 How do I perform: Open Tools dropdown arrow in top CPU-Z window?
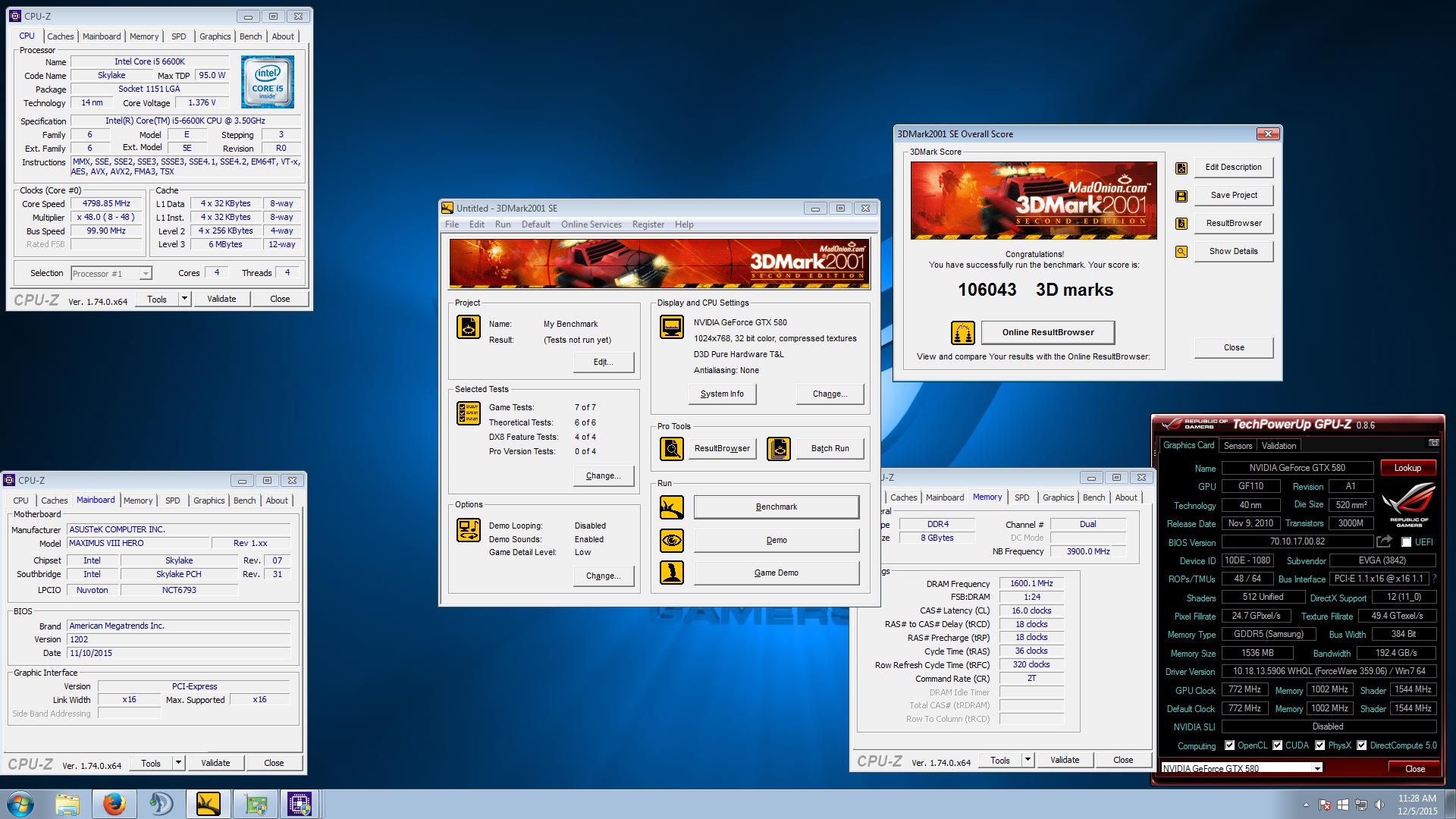point(184,299)
